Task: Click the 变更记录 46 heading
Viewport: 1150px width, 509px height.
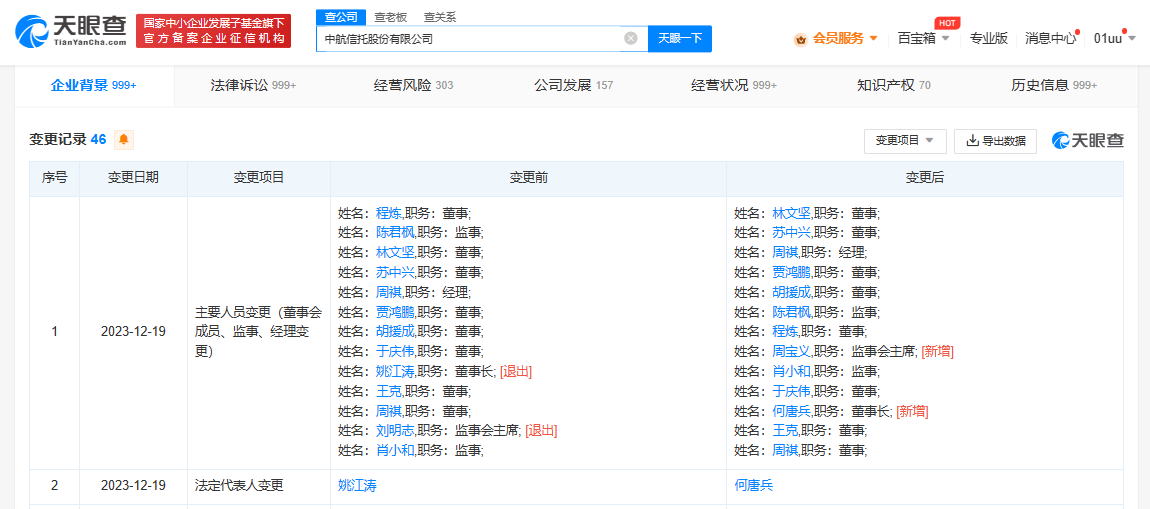Action: pos(67,139)
